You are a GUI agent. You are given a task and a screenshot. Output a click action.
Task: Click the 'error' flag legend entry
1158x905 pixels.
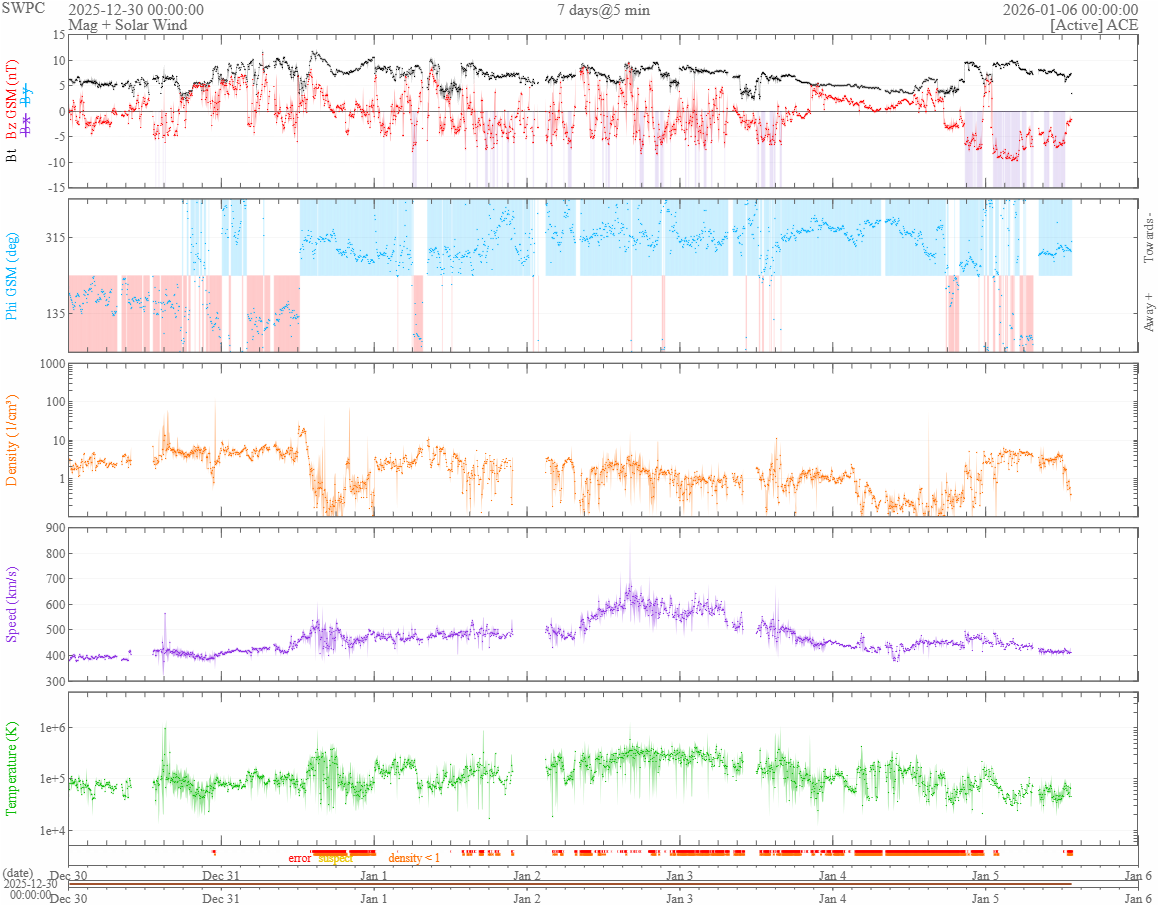tap(300, 858)
